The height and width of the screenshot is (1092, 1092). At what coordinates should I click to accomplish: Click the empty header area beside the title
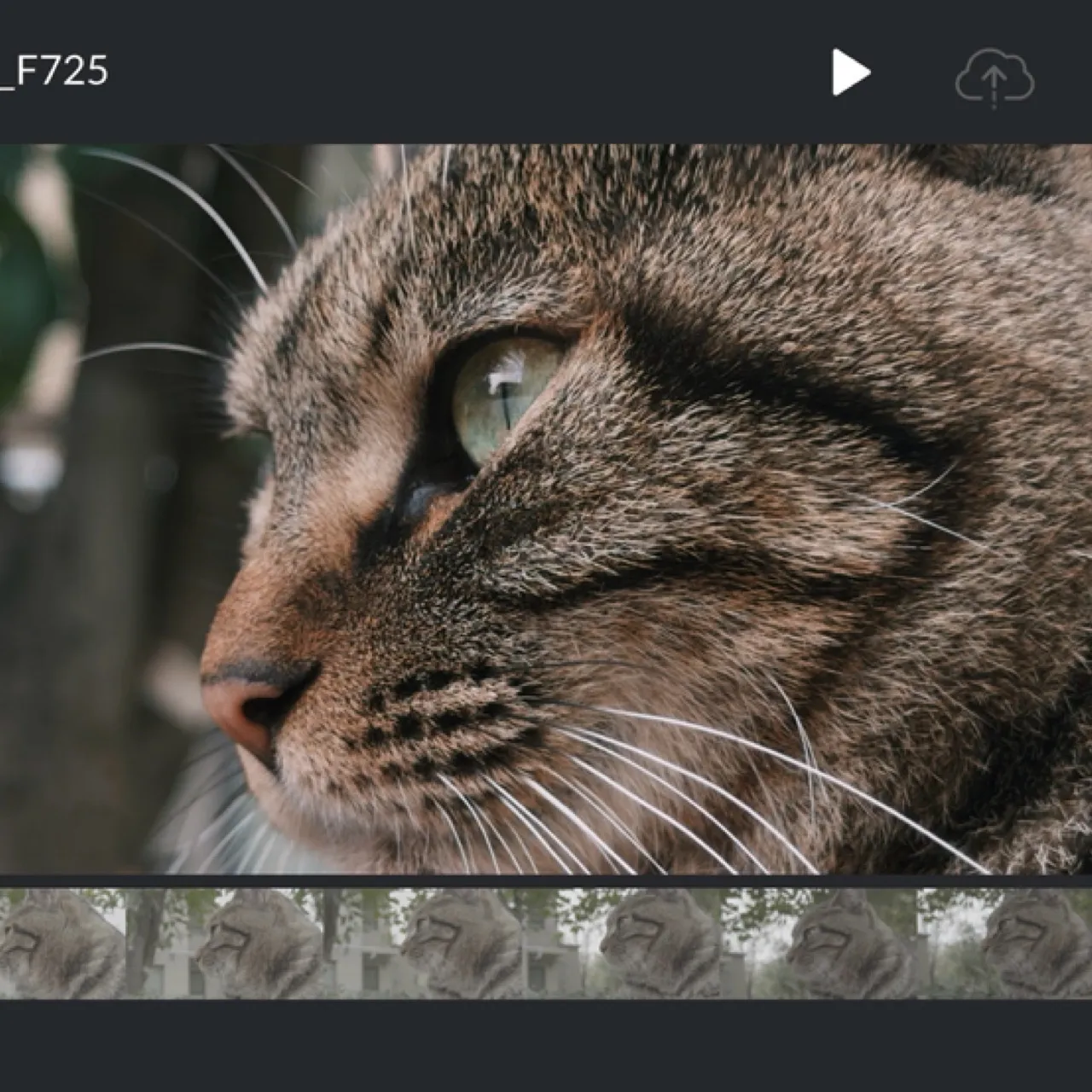[x=469, y=72]
